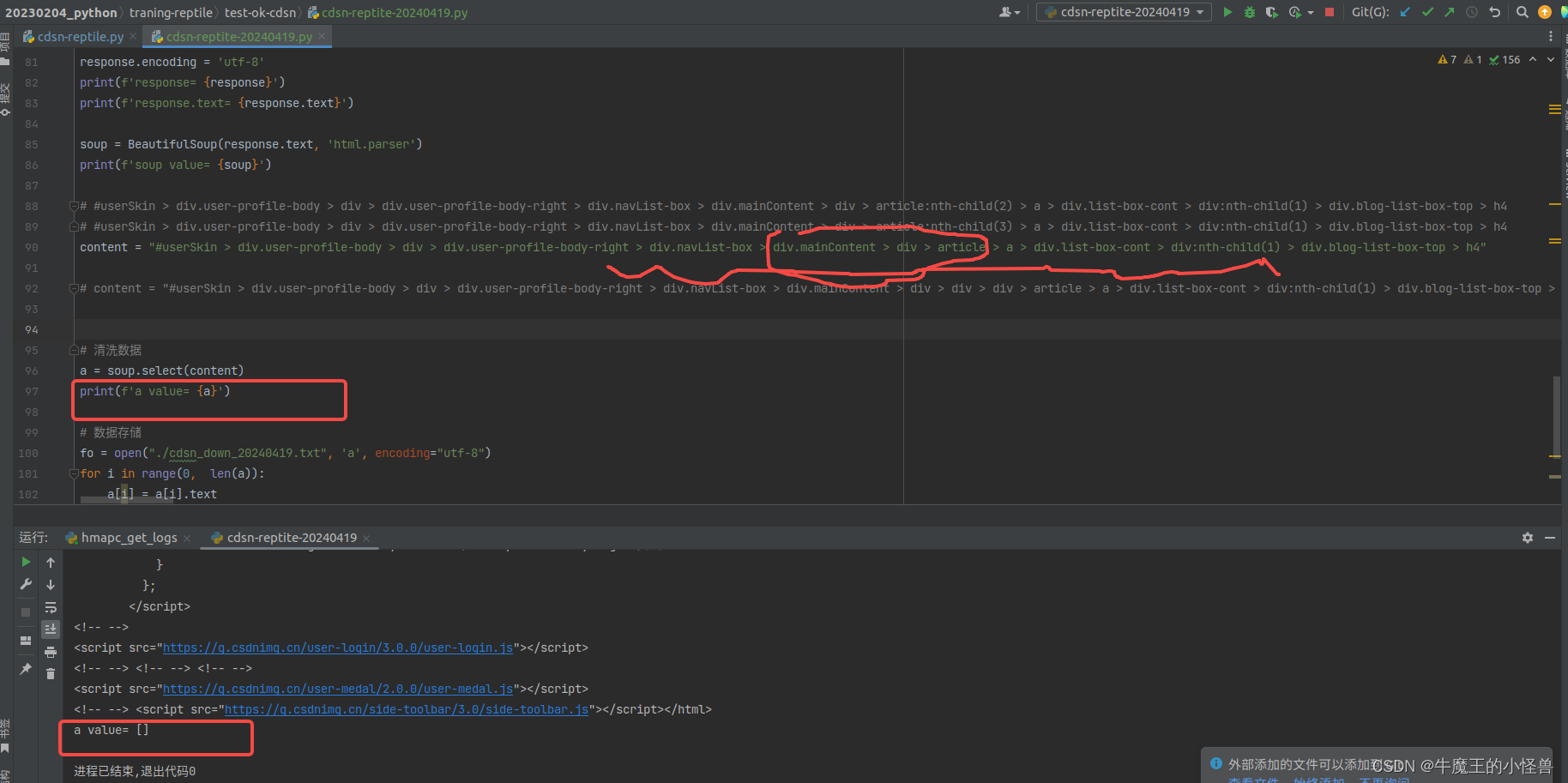Toggle the fold marker on line 95
This screenshot has height=783, width=1568.
[x=74, y=350]
